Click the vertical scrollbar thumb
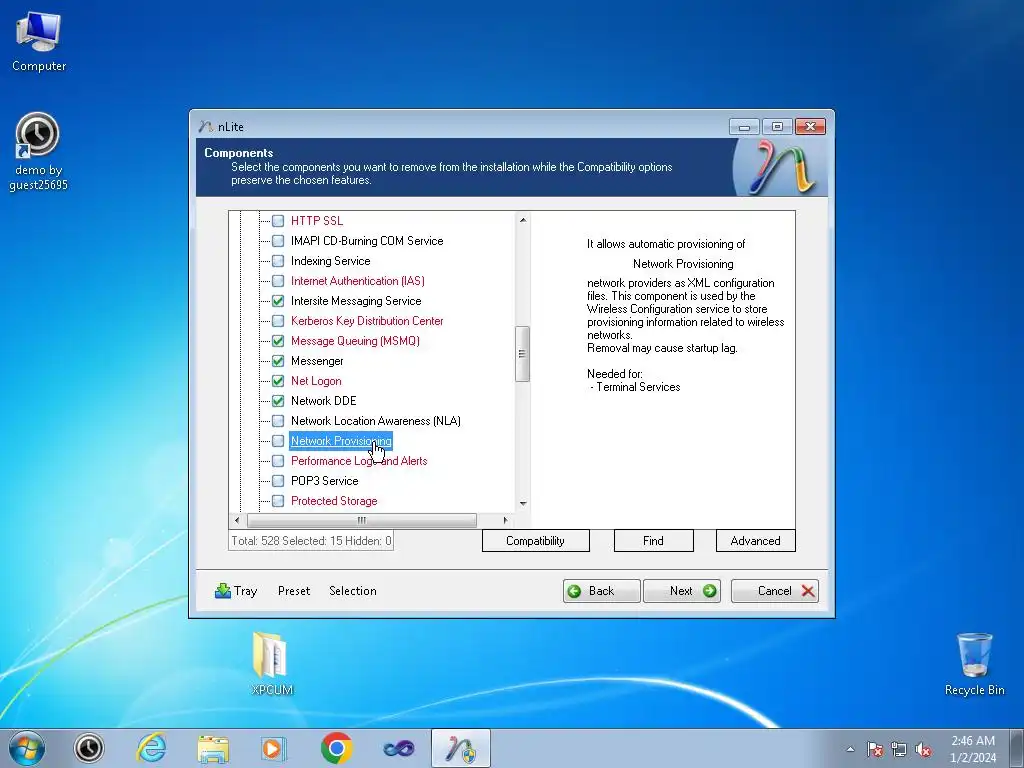This screenshot has height=768, width=1024. click(x=522, y=353)
